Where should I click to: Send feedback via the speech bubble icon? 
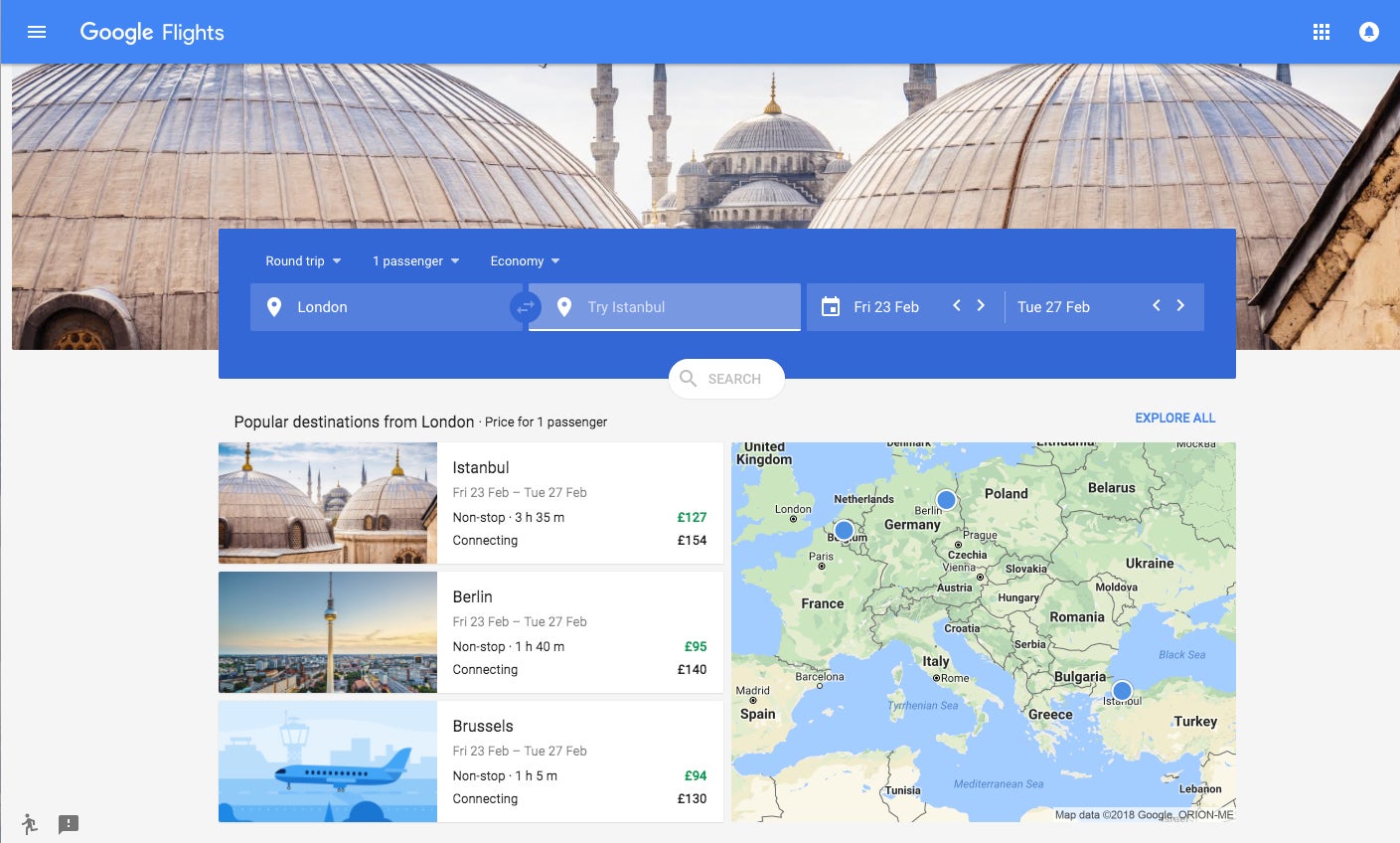69,824
